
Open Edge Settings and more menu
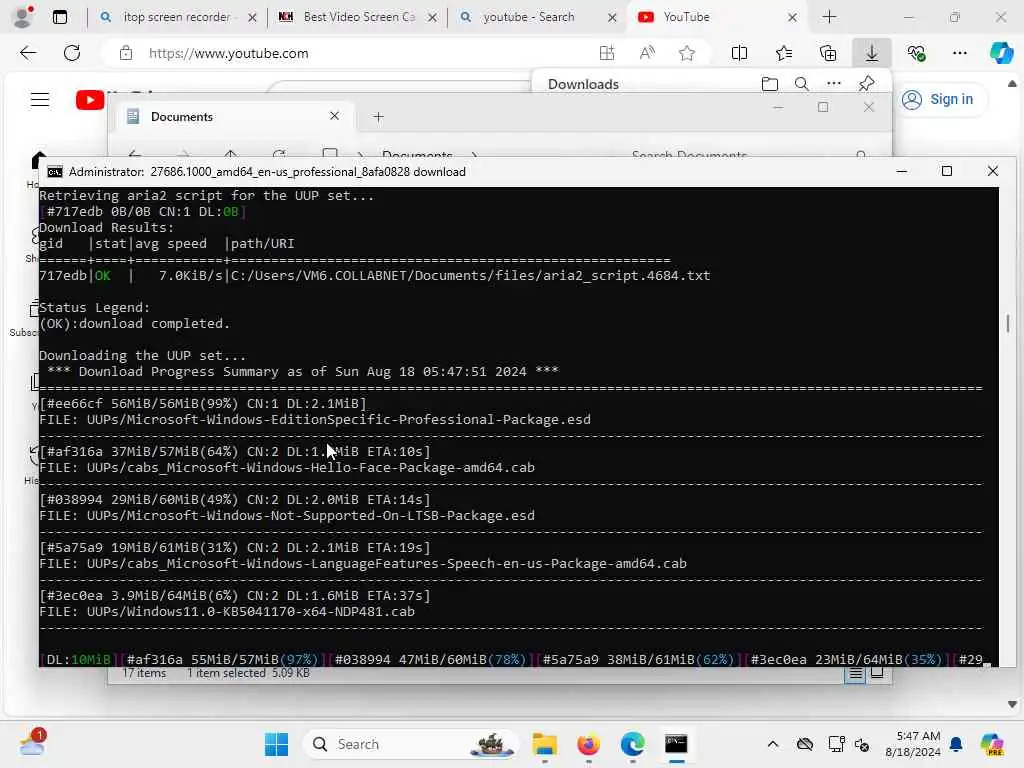[959, 53]
